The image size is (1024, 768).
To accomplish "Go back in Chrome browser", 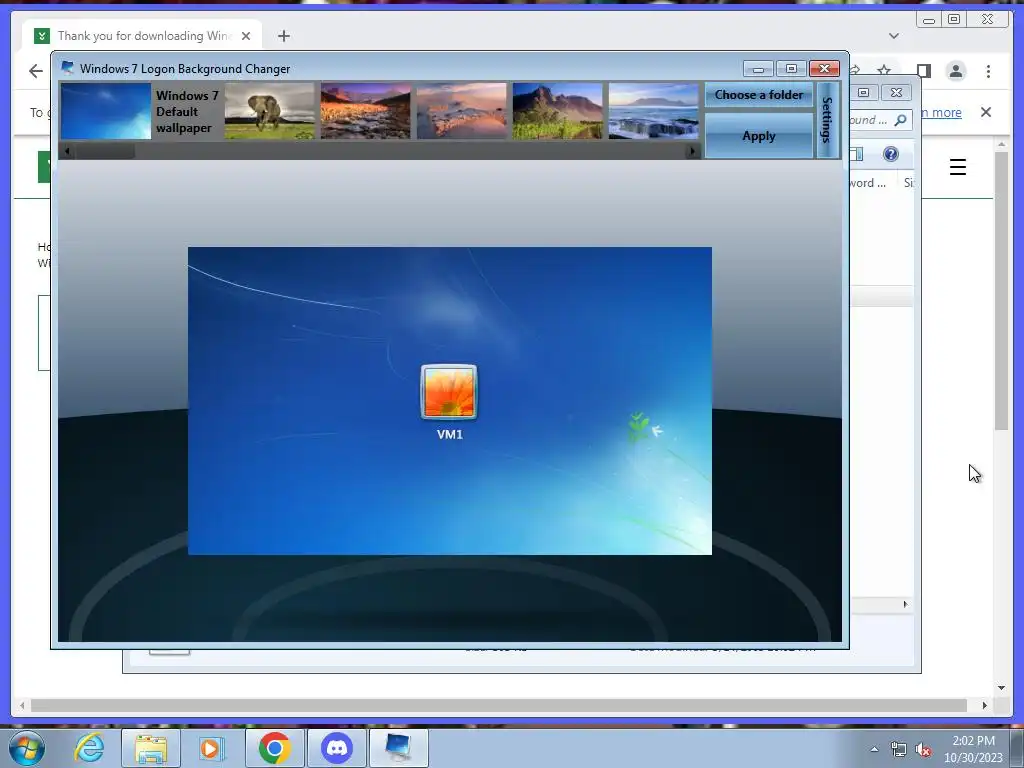I will tap(36, 71).
